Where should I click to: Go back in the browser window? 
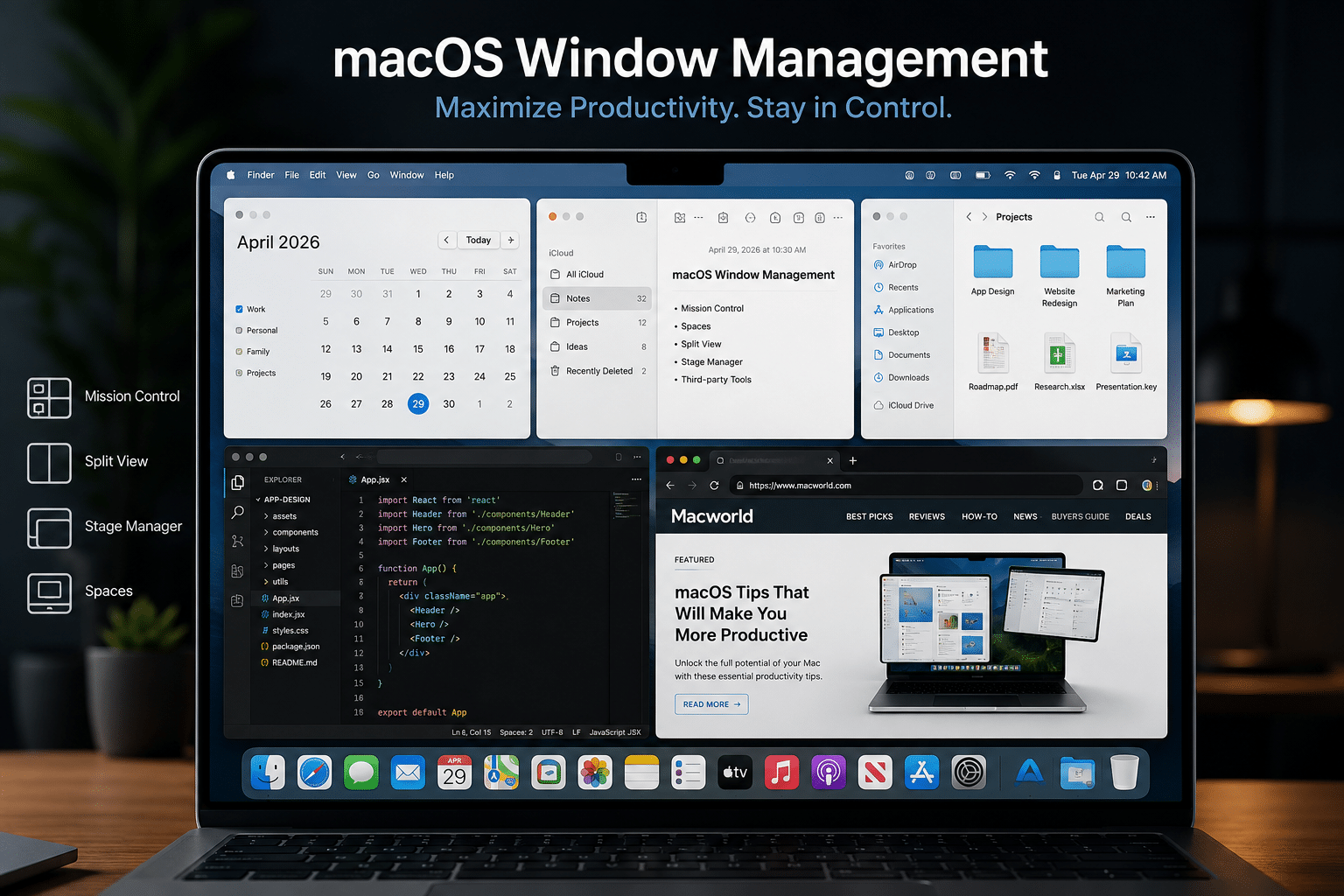coord(670,486)
